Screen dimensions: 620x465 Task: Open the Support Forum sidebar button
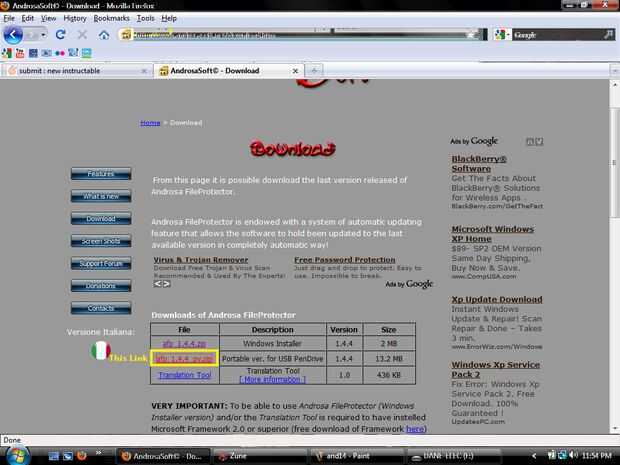coord(101,263)
